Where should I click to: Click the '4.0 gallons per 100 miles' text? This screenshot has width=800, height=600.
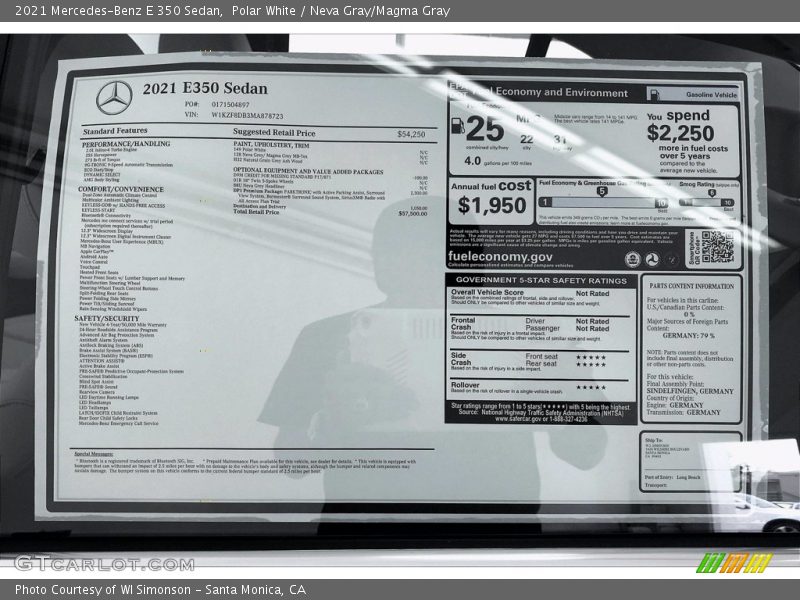(x=498, y=161)
